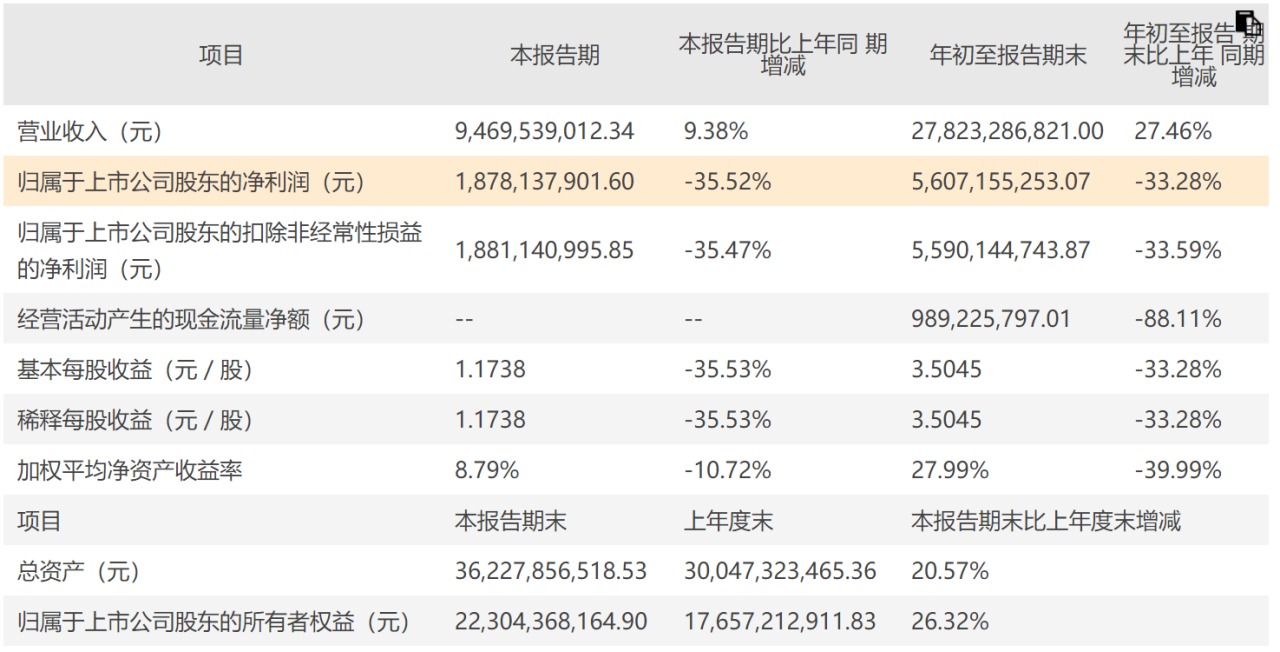Select the 基本每股收益（元/股） row label

(135, 370)
